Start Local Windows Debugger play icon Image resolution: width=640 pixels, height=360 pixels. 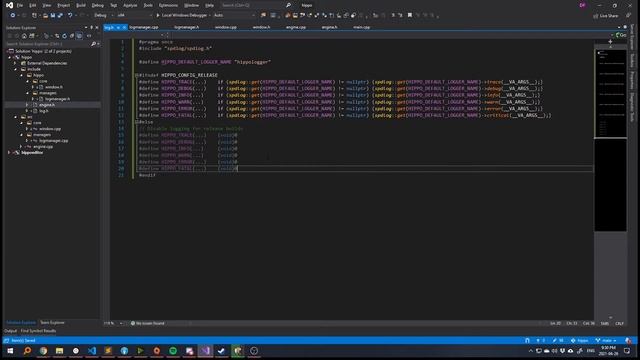point(158,16)
